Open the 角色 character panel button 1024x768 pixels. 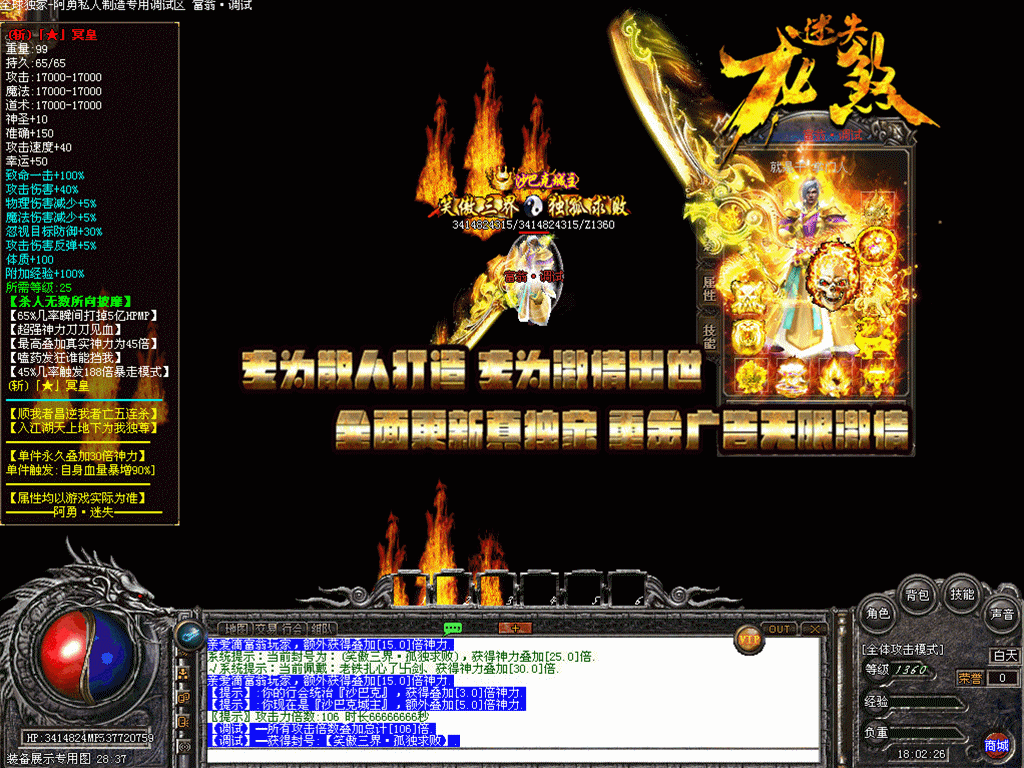(x=879, y=613)
